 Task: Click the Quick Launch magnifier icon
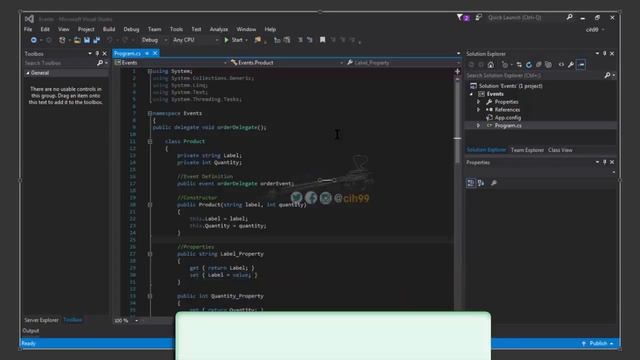pyautogui.click(x=569, y=17)
